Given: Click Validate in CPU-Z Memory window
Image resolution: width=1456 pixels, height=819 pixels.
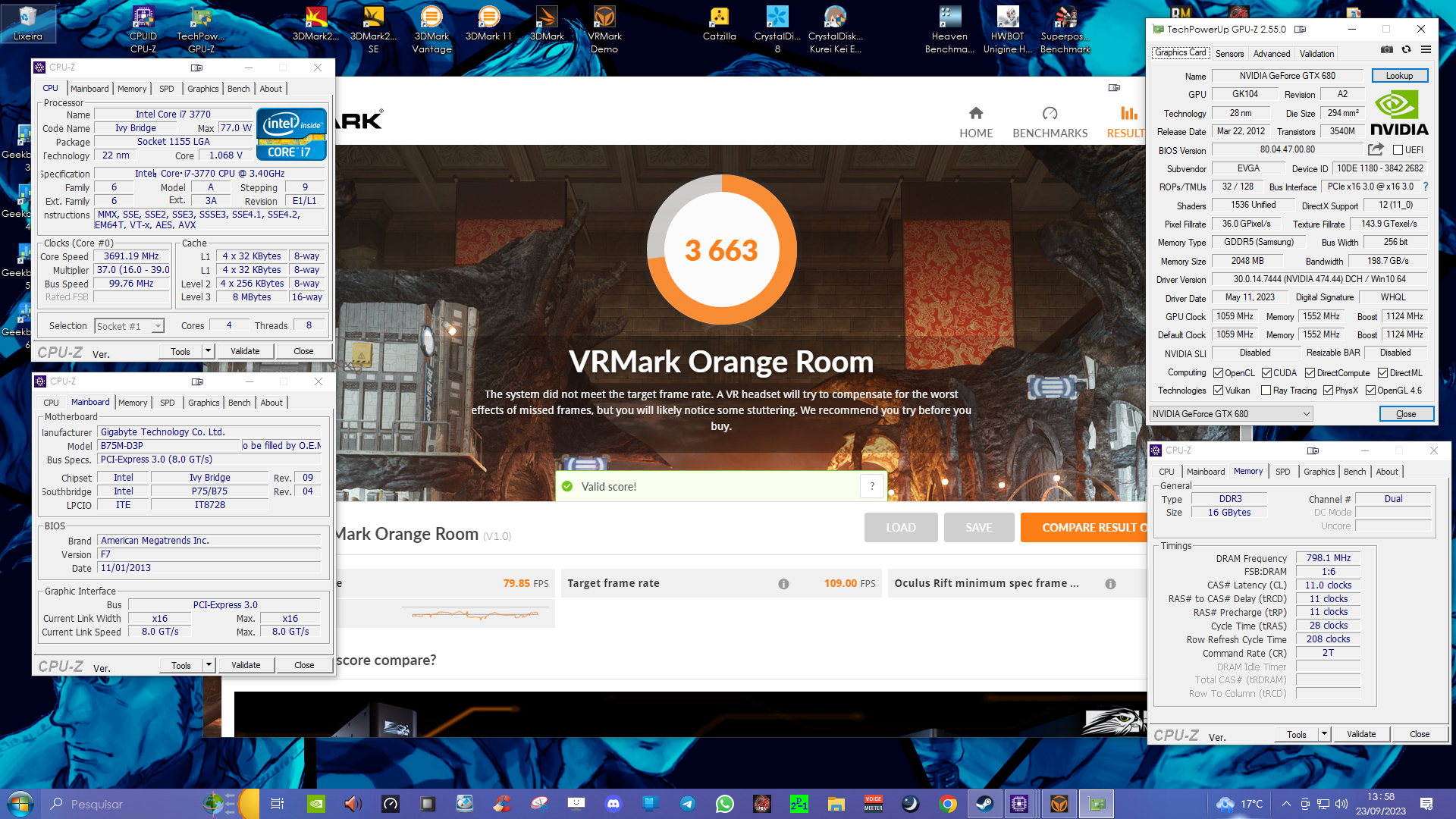Looking at the screenshot, I should coord(1360,734).
